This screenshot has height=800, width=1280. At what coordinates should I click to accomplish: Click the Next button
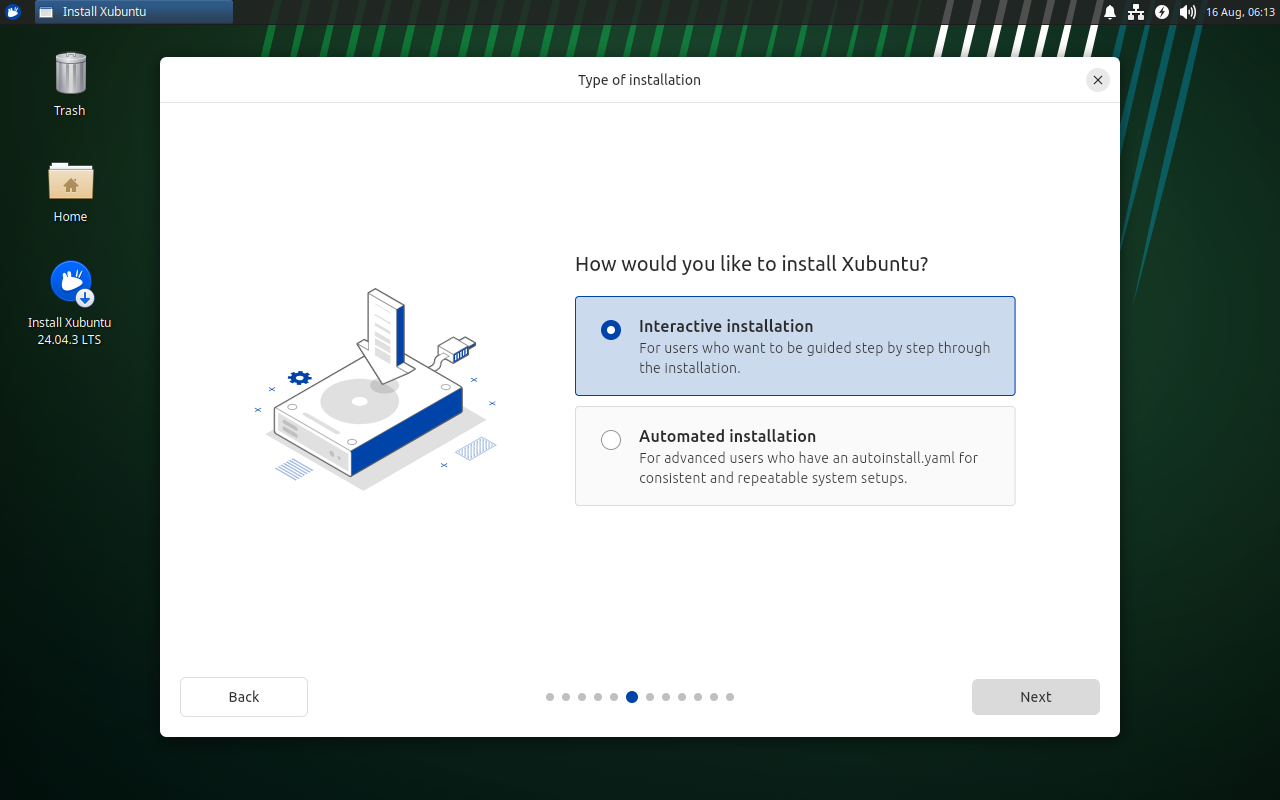[1036, 697]
